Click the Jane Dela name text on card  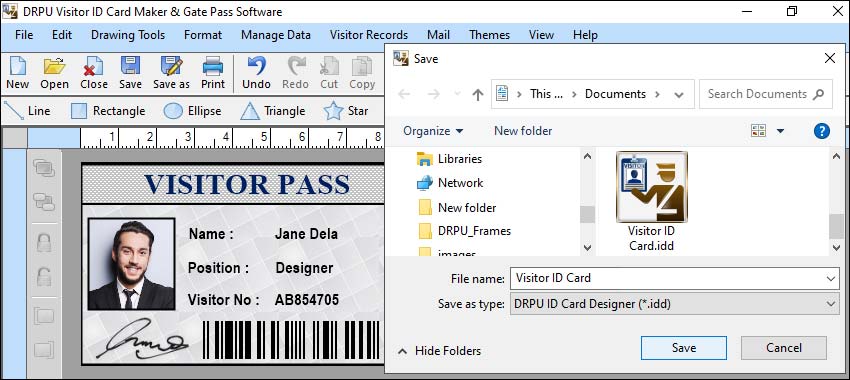tap(306, 234)
